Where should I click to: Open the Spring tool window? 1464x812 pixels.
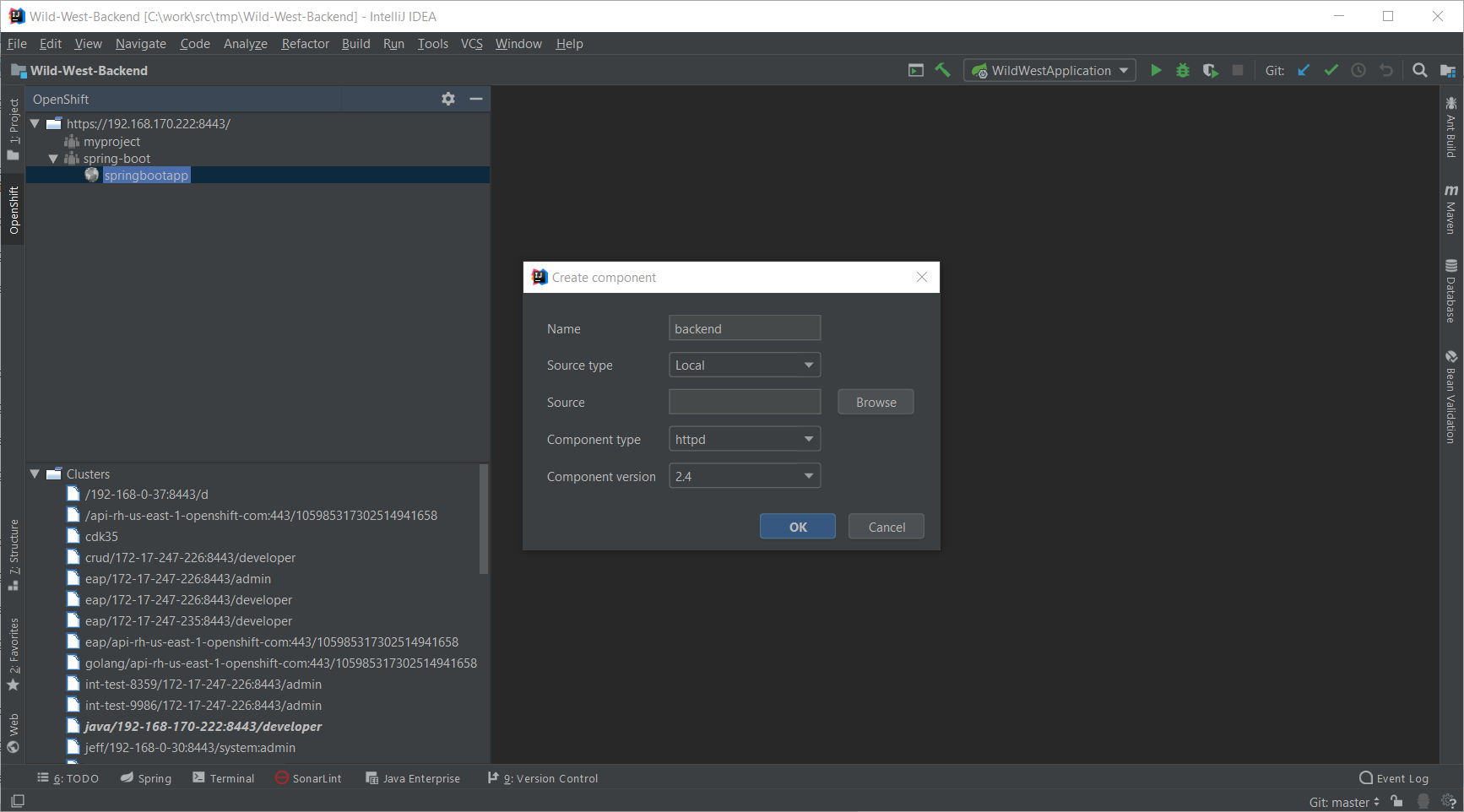(x=146, y=778)
